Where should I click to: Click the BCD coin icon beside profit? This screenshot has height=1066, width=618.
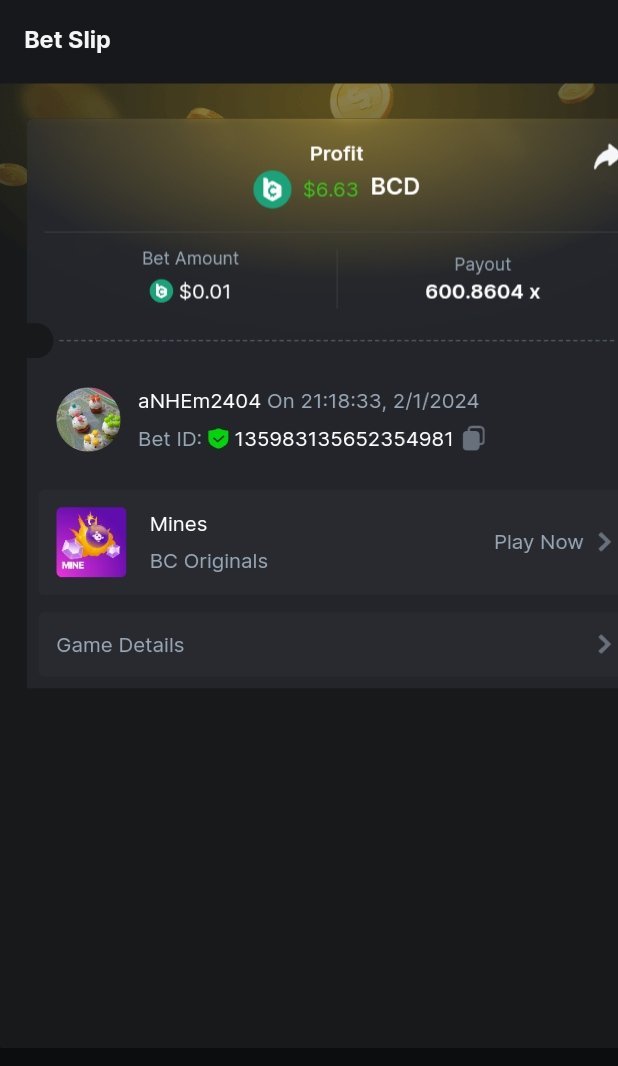point(272,189)
